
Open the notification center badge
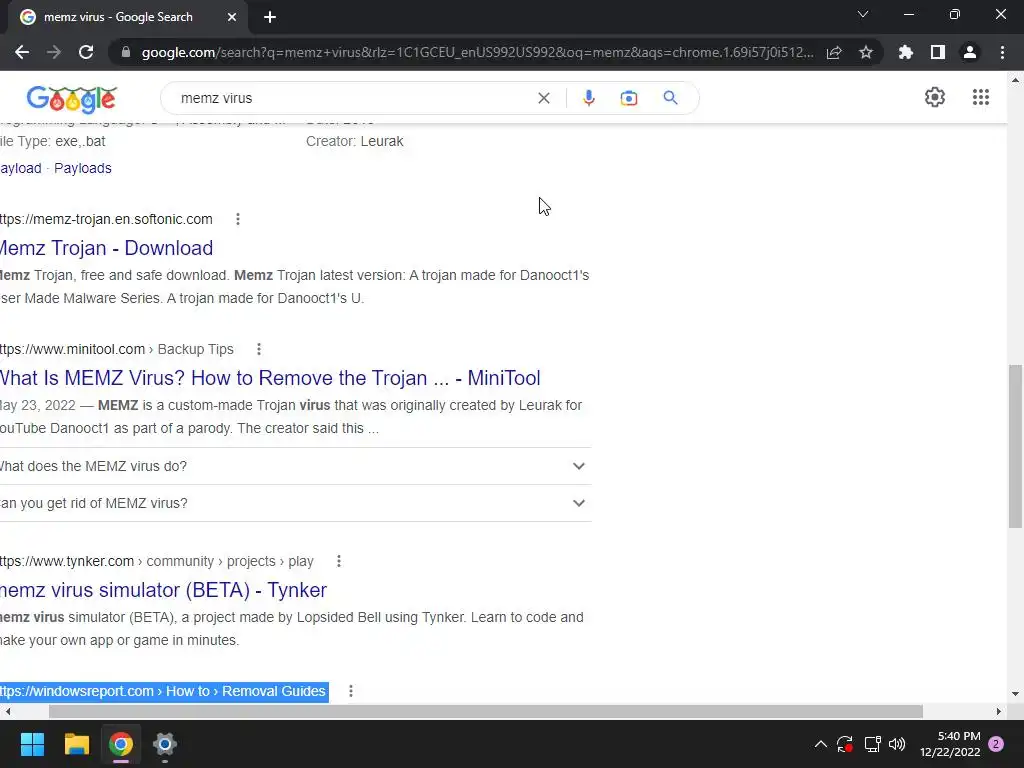tap(996, 744)
